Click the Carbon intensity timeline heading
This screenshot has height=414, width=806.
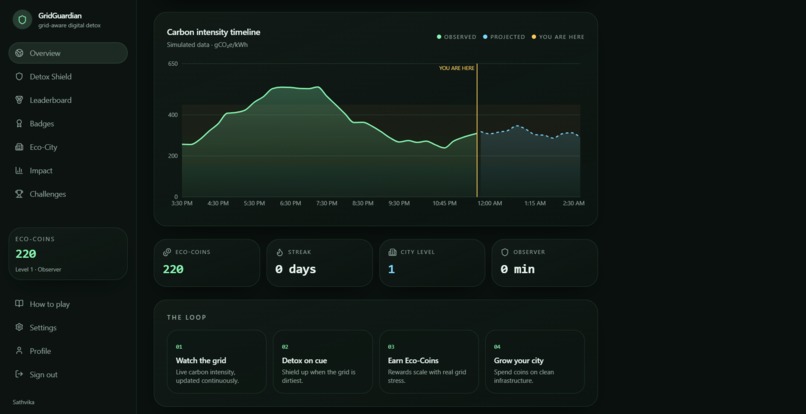[x=213, y=32]
